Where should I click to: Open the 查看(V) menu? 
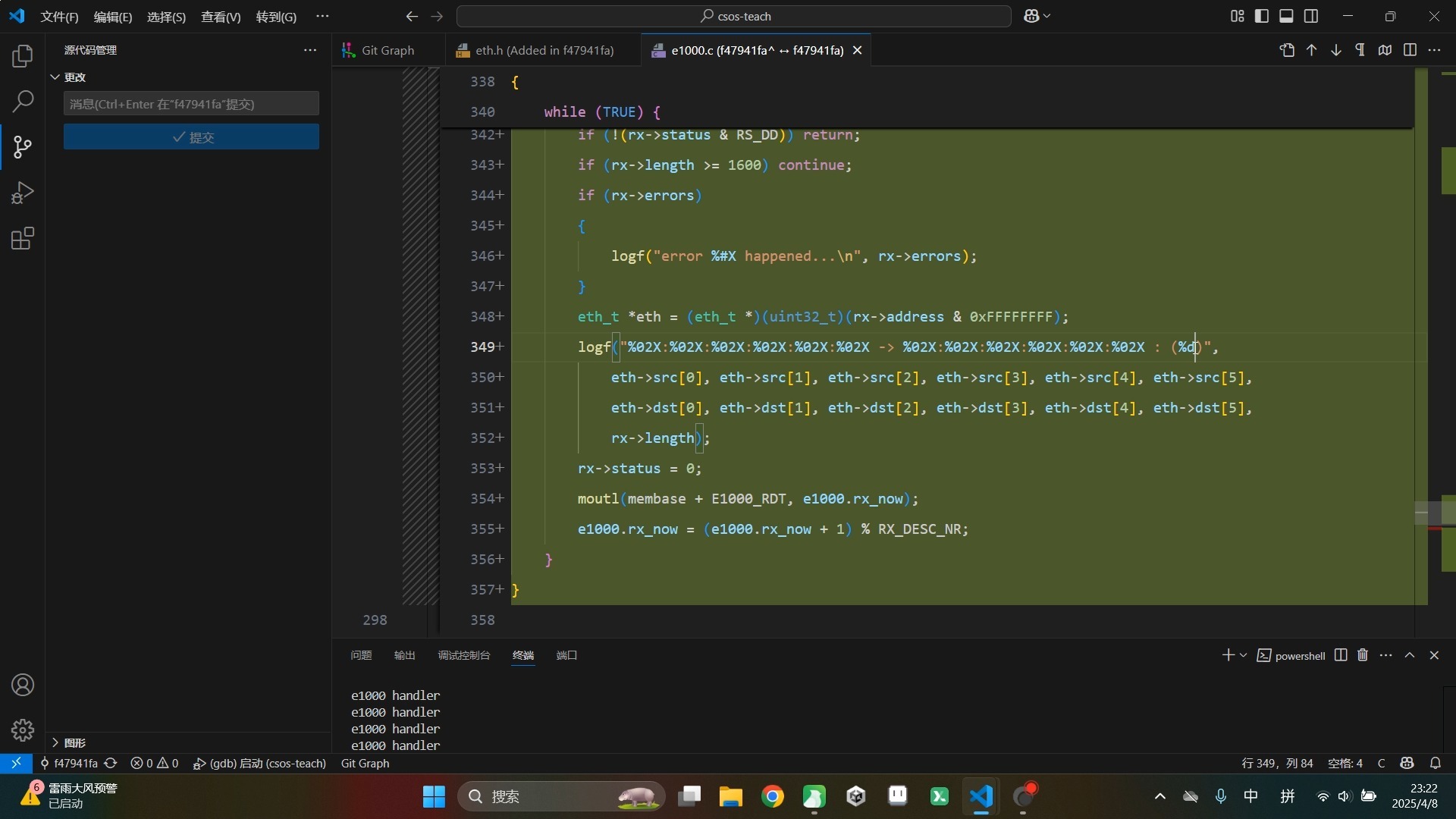pos(221,17)
